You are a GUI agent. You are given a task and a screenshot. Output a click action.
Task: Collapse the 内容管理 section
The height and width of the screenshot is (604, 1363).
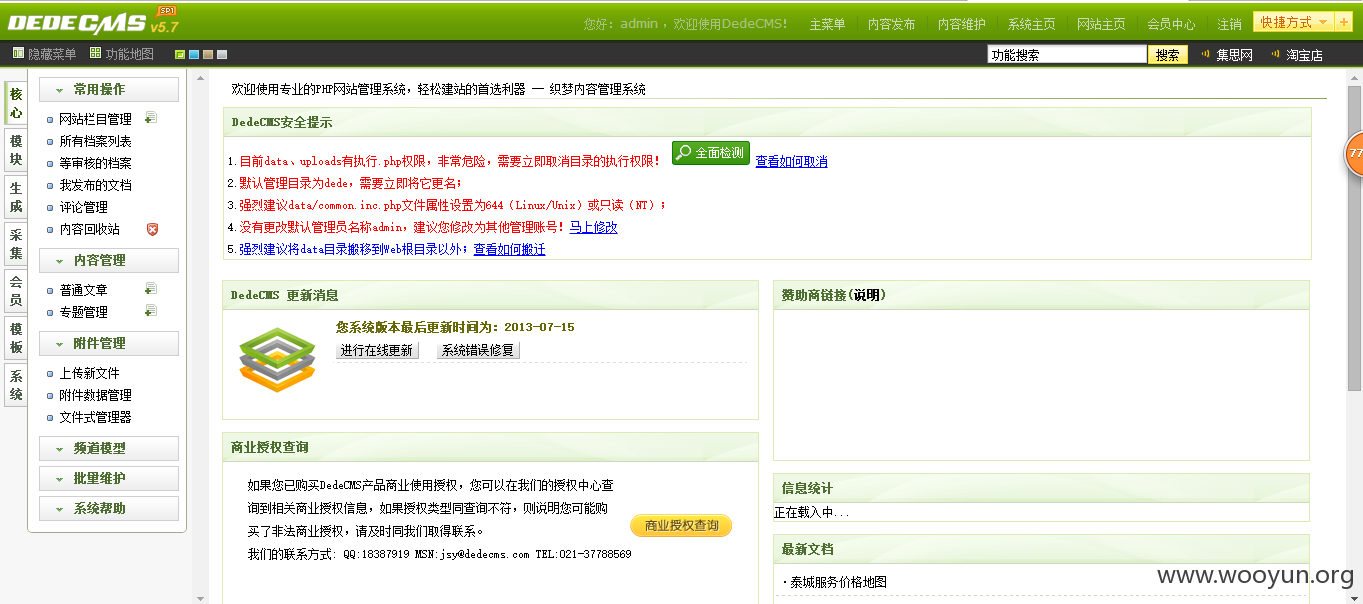[109, 260]
